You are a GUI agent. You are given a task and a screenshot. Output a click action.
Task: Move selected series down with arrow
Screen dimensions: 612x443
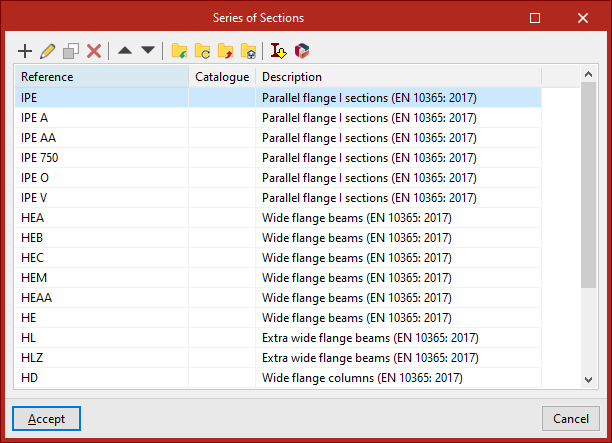coord(148,50)
